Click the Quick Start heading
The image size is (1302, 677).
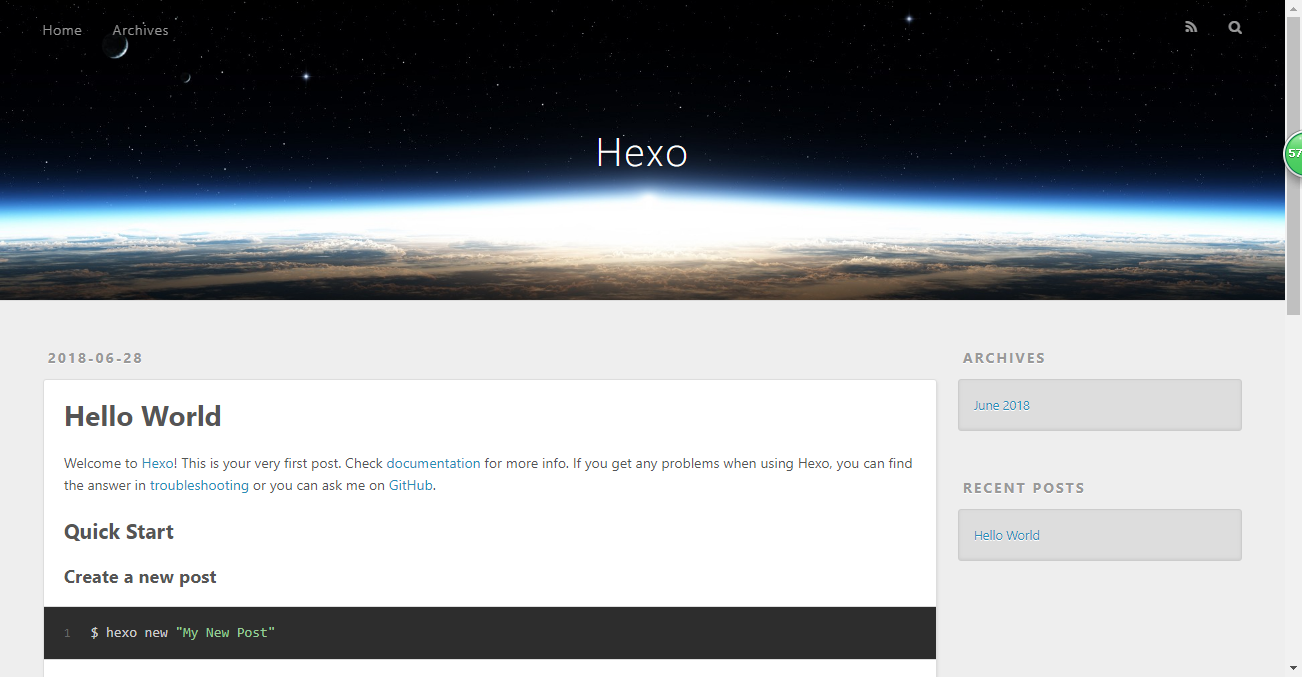point(119,532)
